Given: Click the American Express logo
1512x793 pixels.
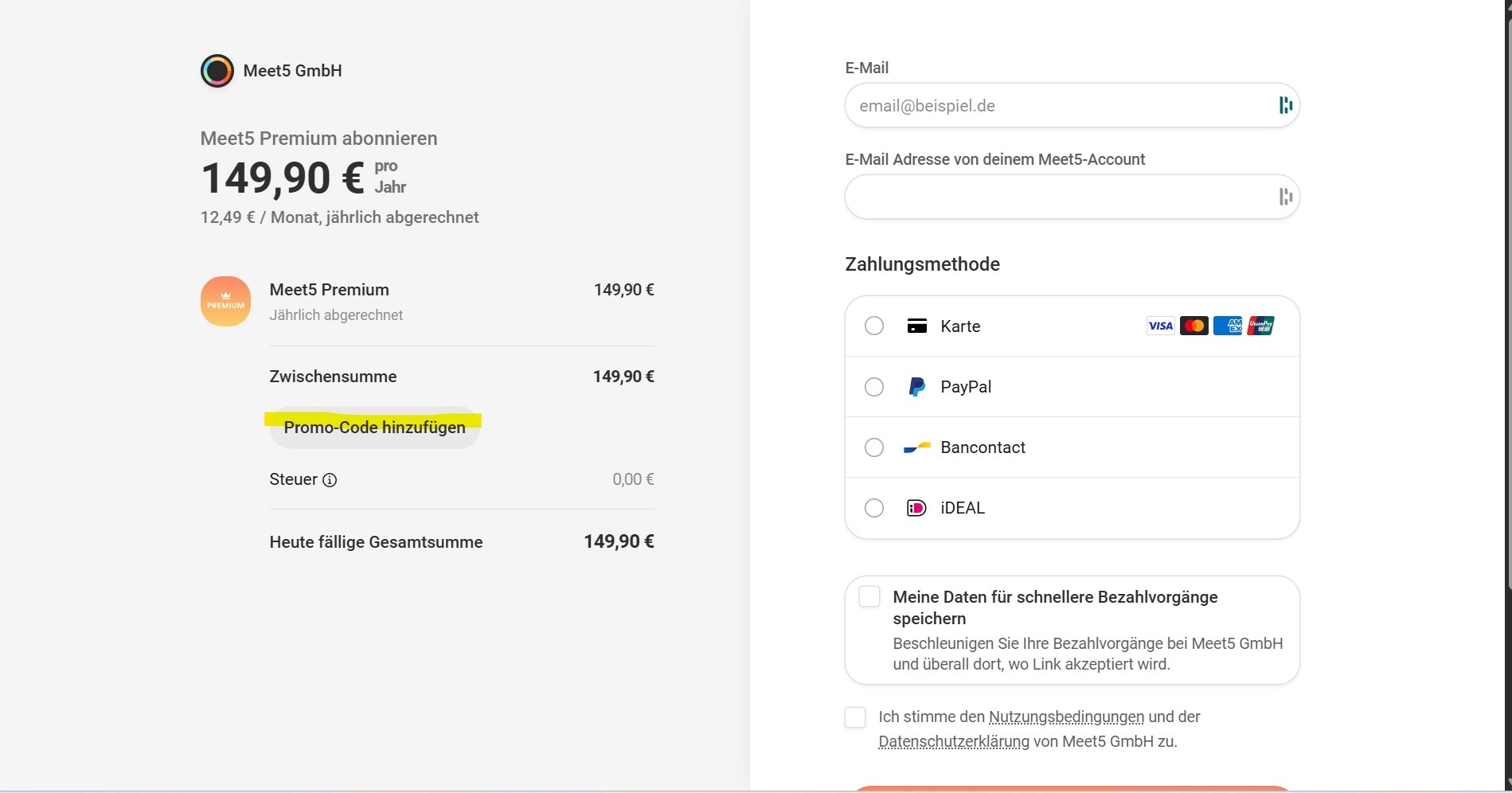Looking at the screenshot, I should coord(1228,326).
